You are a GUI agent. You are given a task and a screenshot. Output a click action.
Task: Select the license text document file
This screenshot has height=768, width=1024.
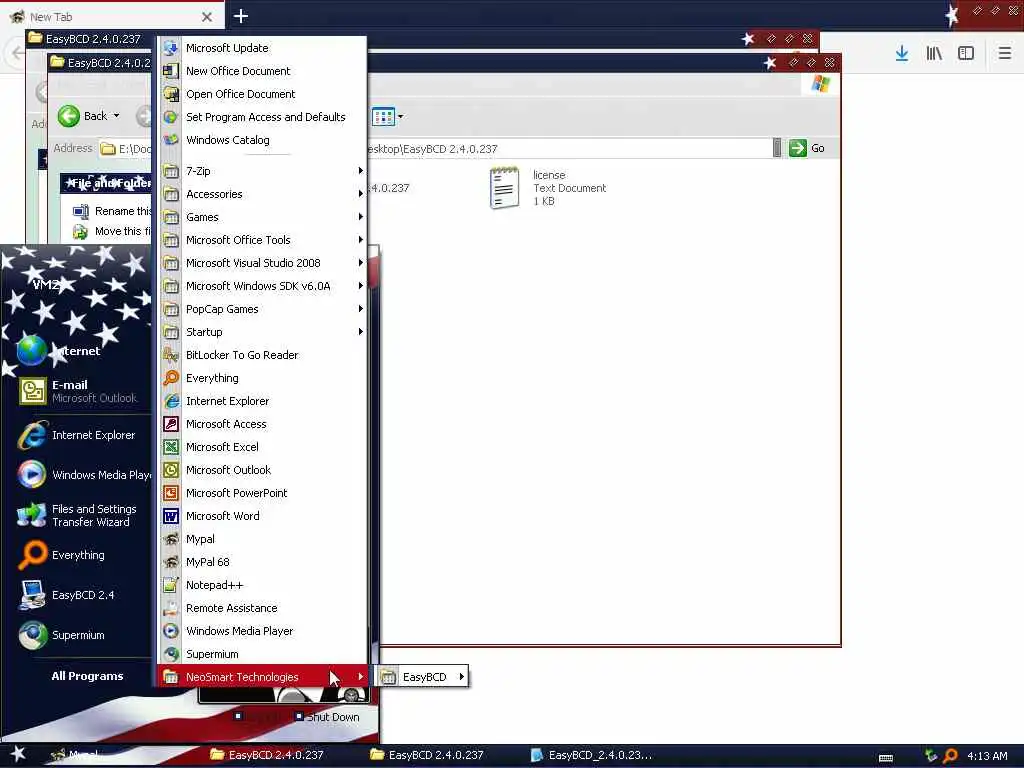[549, 188]
